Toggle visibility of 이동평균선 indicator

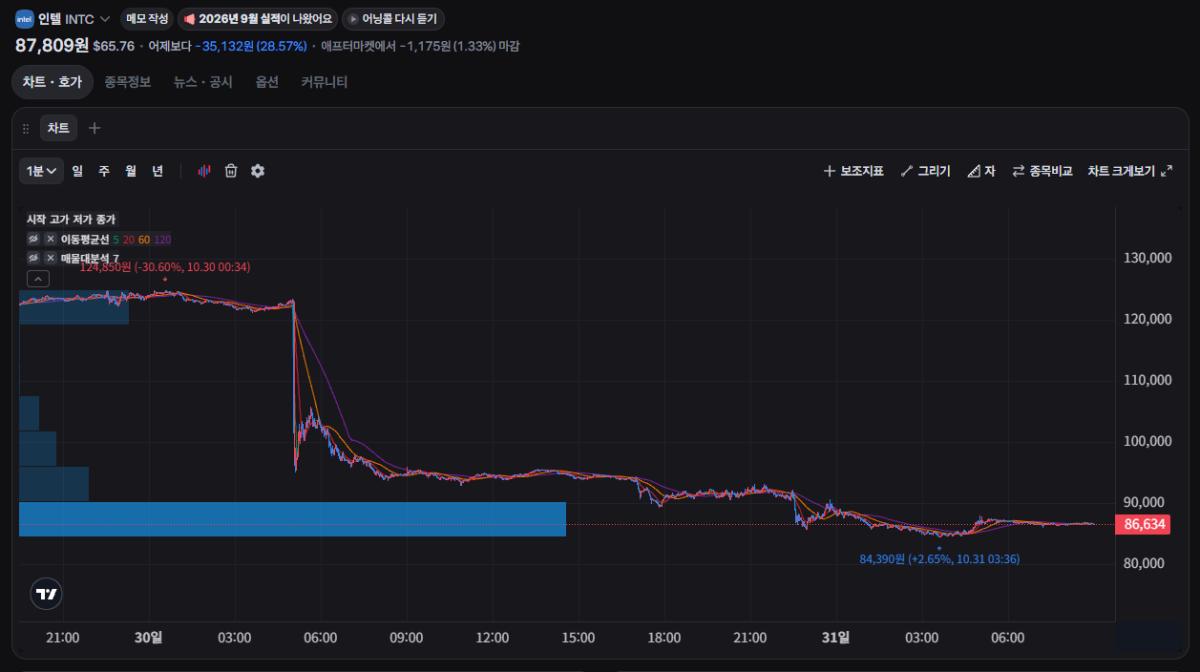click(x=32, y=239)
